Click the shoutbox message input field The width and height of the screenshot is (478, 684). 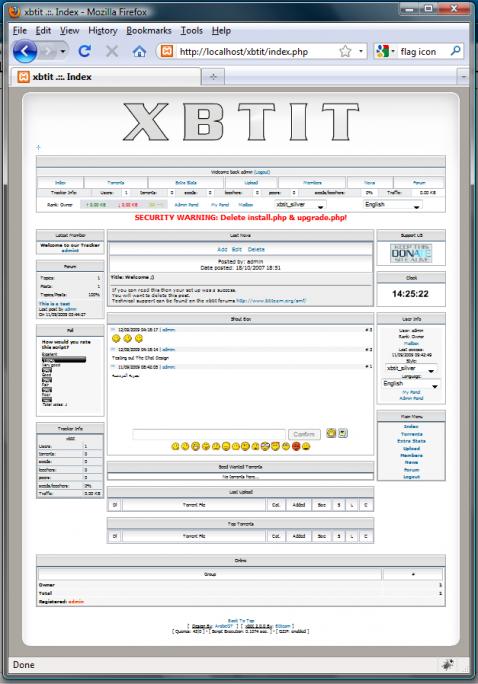(x=209, y=434)
